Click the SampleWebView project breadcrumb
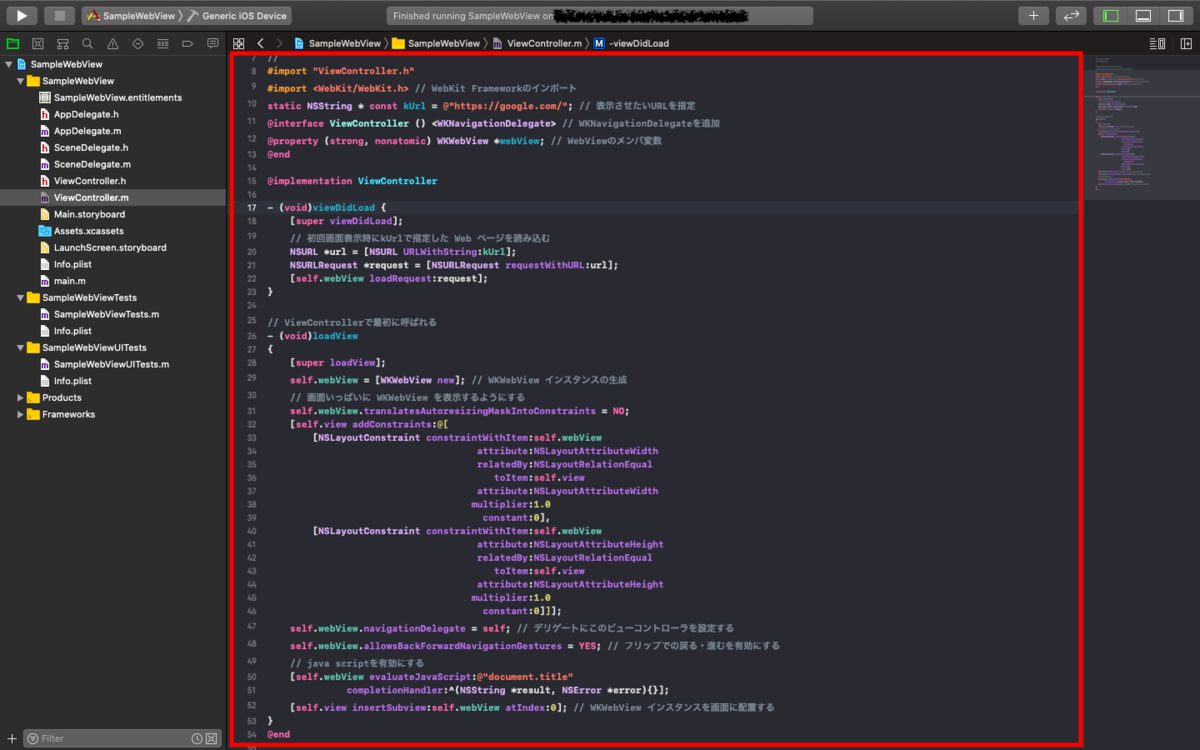Viewport: 1200px width, 750px height. (x=337, y=43)
